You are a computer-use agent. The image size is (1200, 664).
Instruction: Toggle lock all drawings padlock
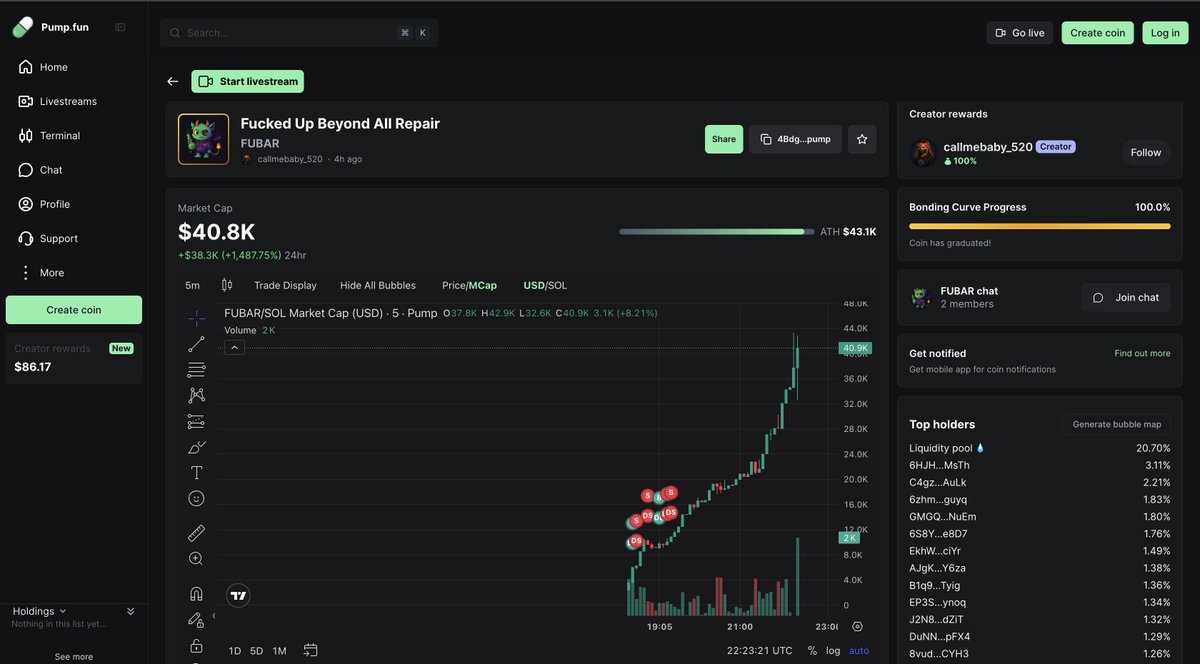click(196, 646)
